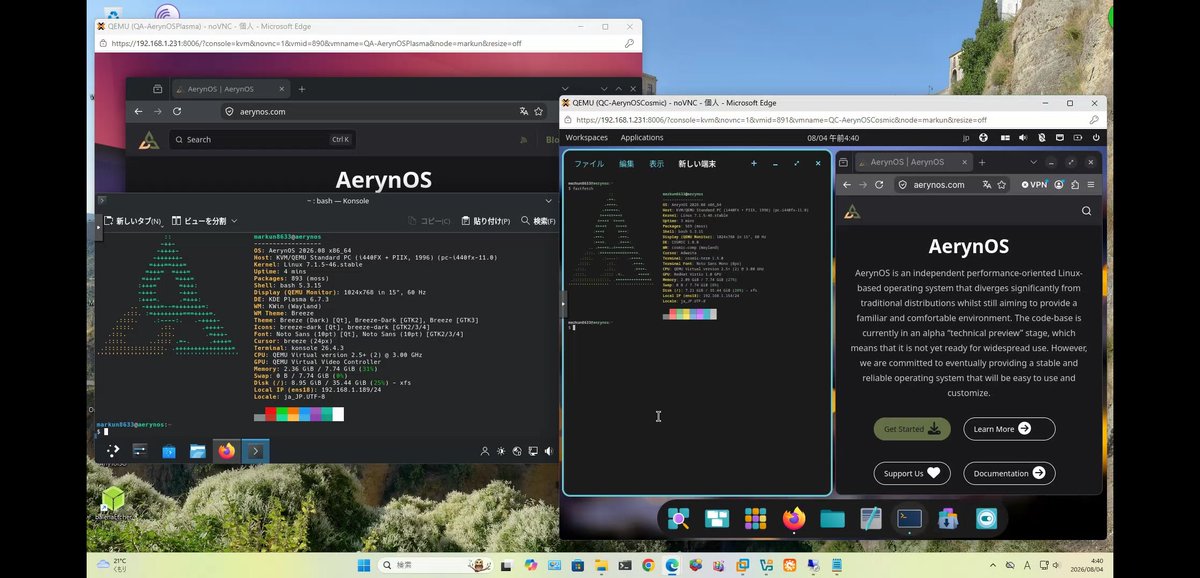This screenshot has height=578, width=1200.
Task: Click the search magnifier on AerynOS page in COSMIC VM
Action: tap(1086, 211)
